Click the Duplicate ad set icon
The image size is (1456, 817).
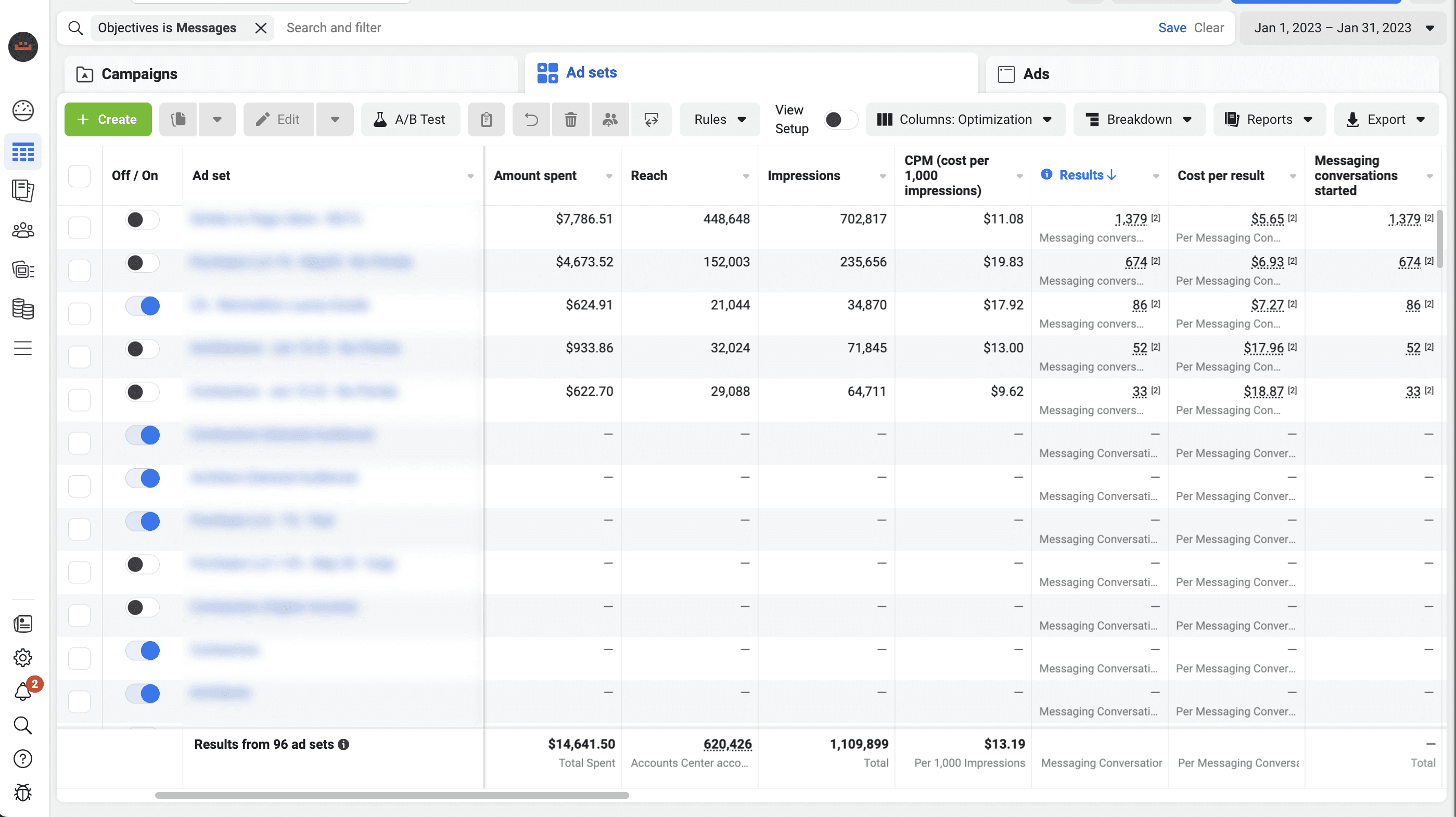click(x=178, y=119)
